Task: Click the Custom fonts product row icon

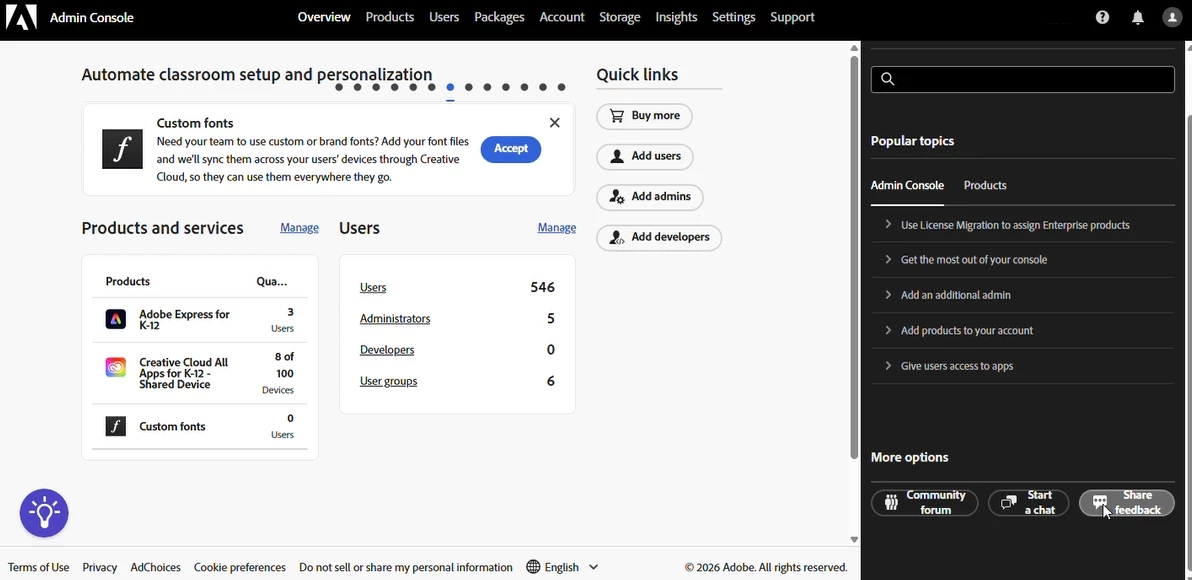Action: [116, 426]
